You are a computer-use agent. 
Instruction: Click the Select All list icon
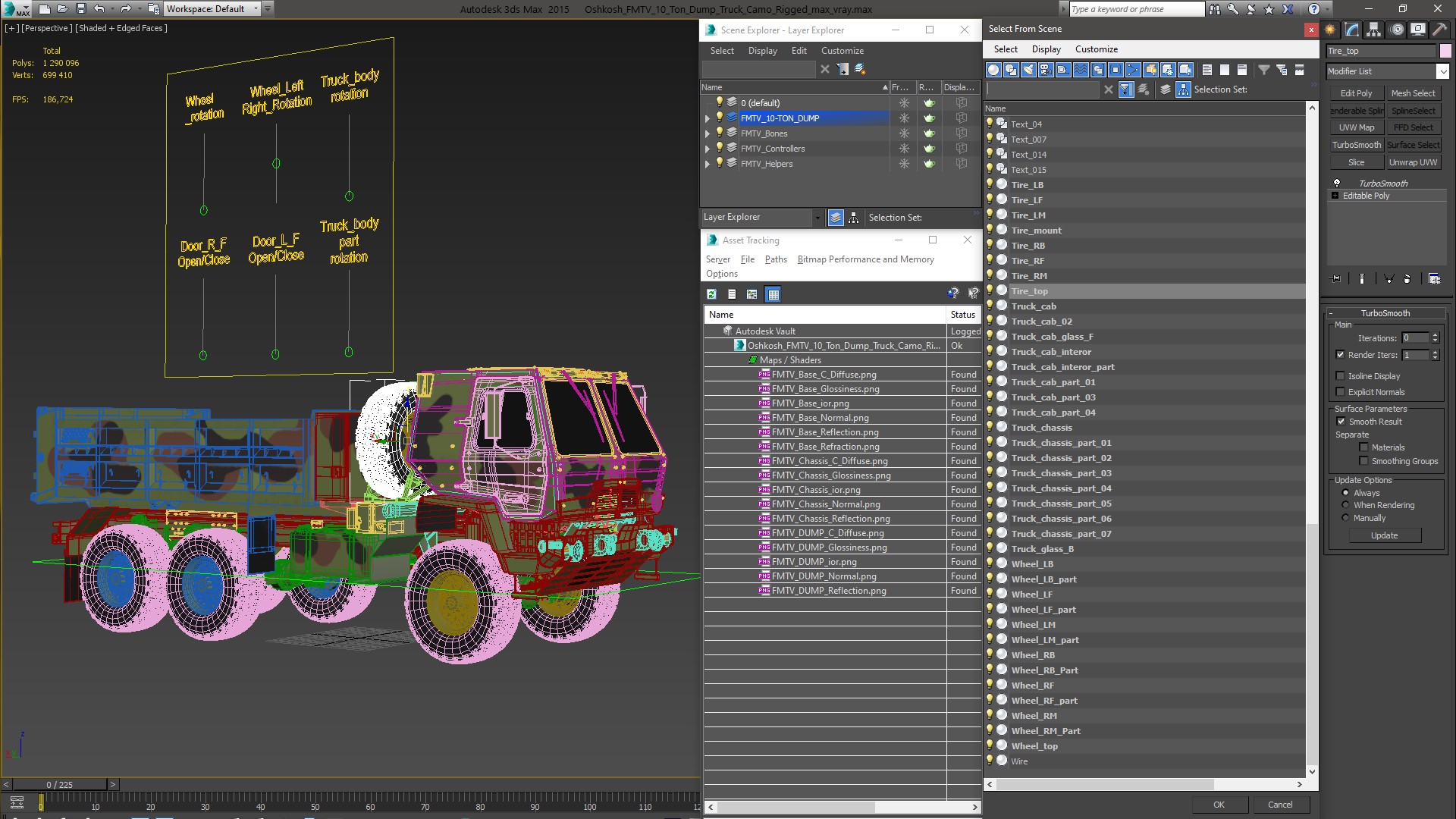click(x=1207, y=70)
